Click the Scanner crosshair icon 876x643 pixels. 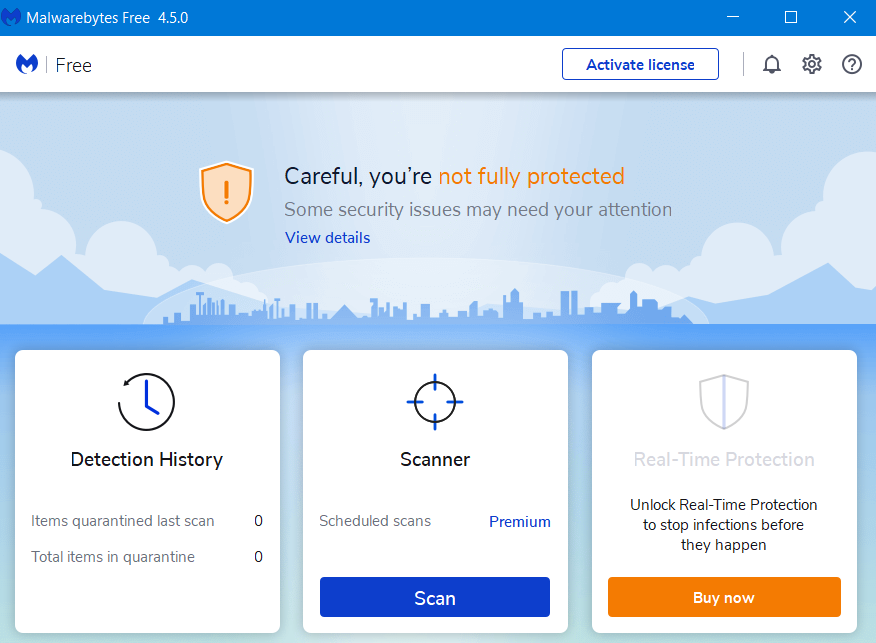pyautogui.click(x=435, y=402)
